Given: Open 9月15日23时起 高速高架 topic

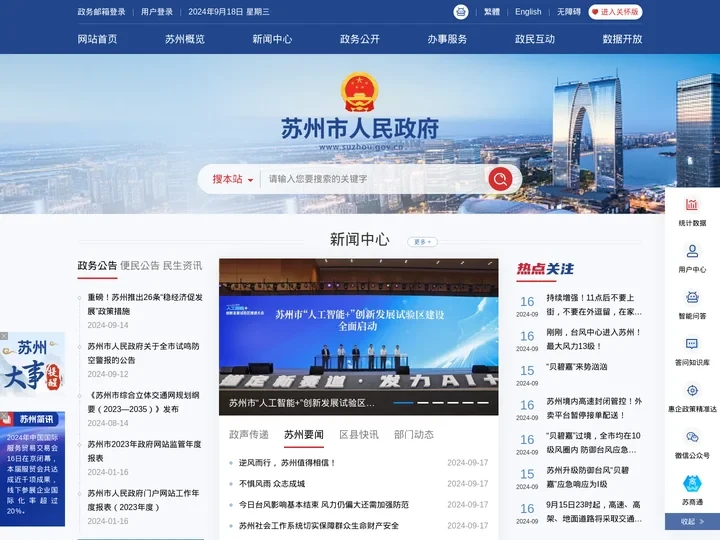Looking at the screenshot, I should (594, 512).
